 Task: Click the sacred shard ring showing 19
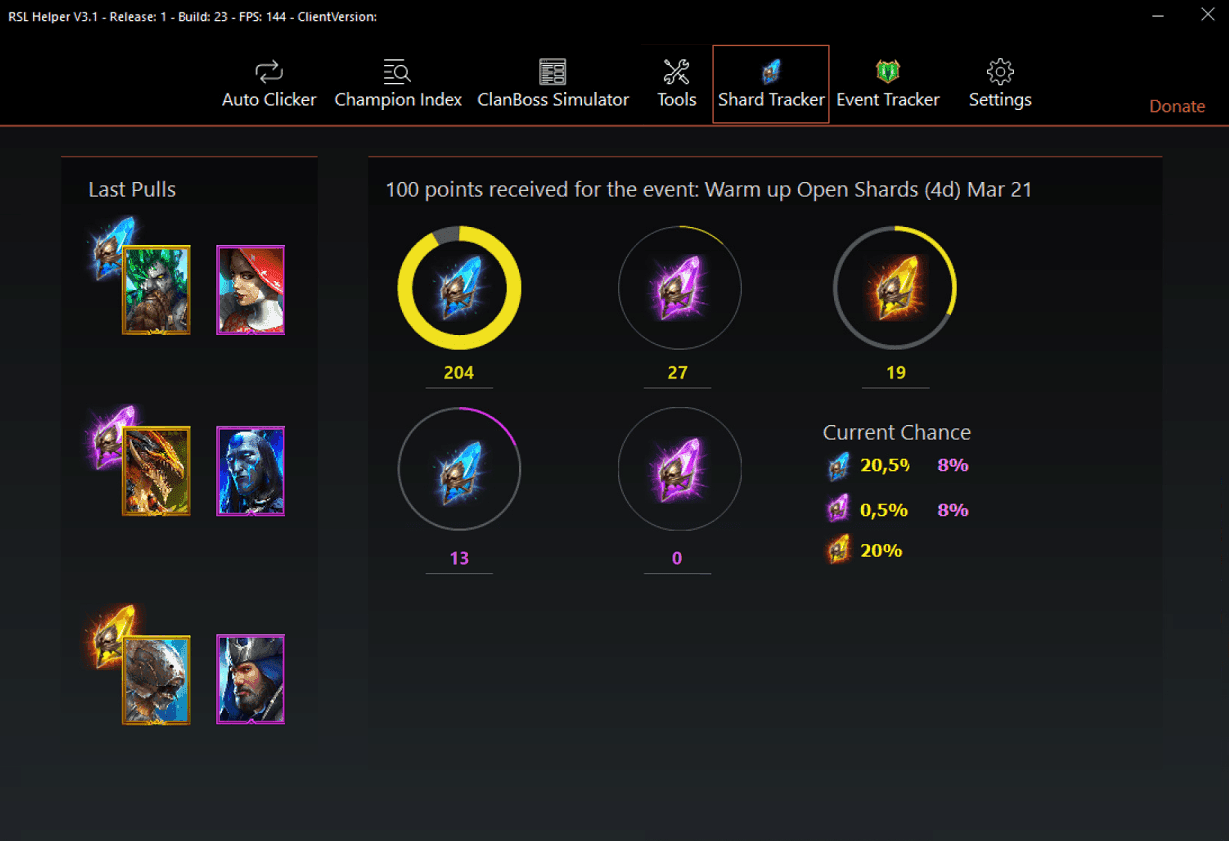tap(895, 288)
